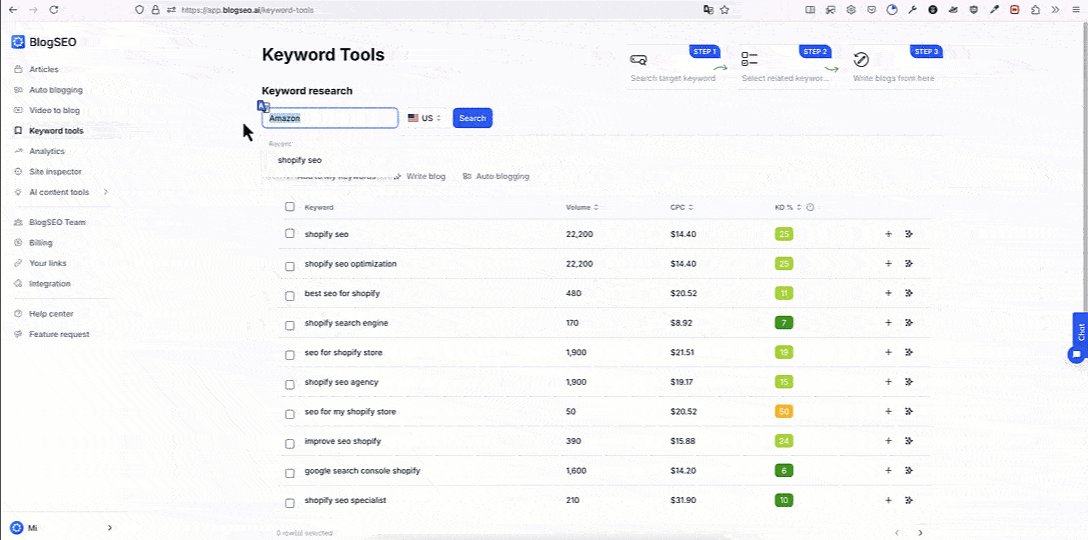
Task: Tick the select-all keywords checkbox
Action: coord(290,207)
